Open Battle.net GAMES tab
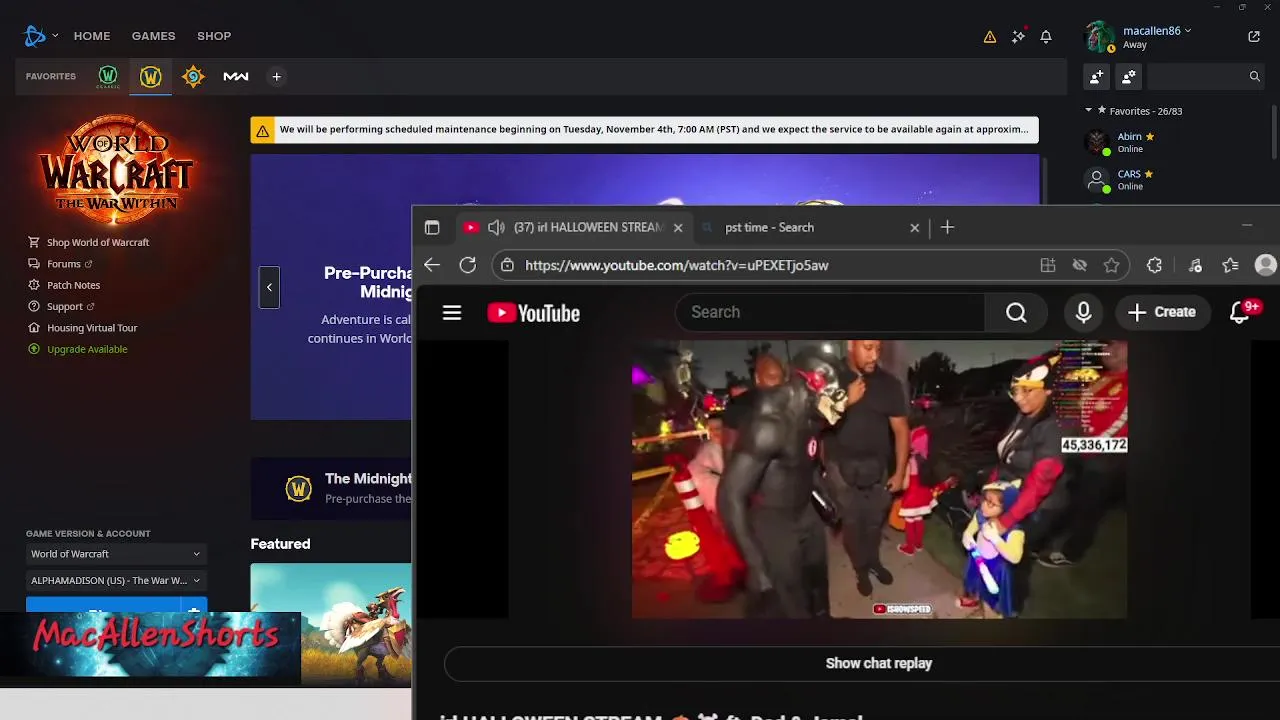Image resolution: width=1280 pixels, height=720 pixels. pyautogui.click(x=153, y=36)
